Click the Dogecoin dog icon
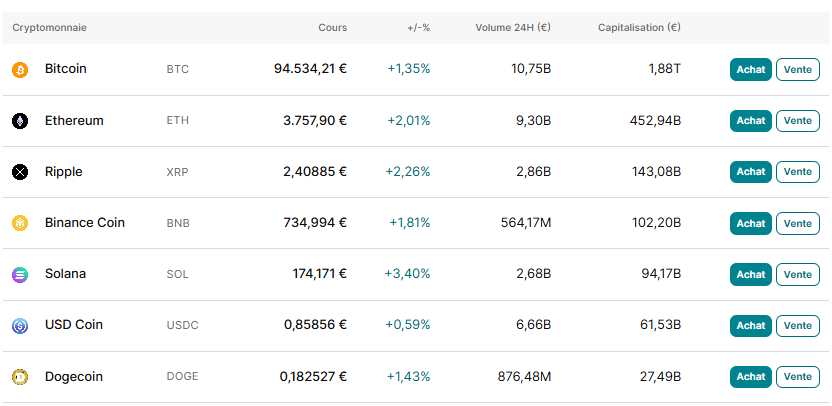This screenshot has height=406, width=832. tap(20, 377)
